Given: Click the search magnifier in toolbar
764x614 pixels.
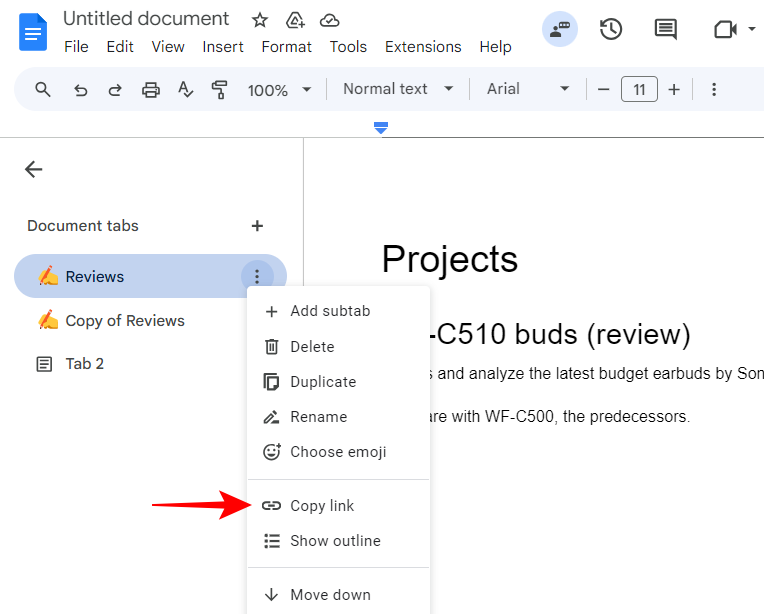Looking at the screenshot, I should (43, 90).
